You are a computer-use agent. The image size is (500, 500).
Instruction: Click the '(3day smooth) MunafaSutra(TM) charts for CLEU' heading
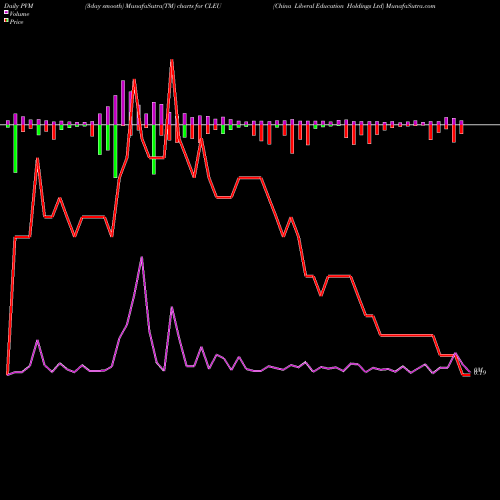153,6
